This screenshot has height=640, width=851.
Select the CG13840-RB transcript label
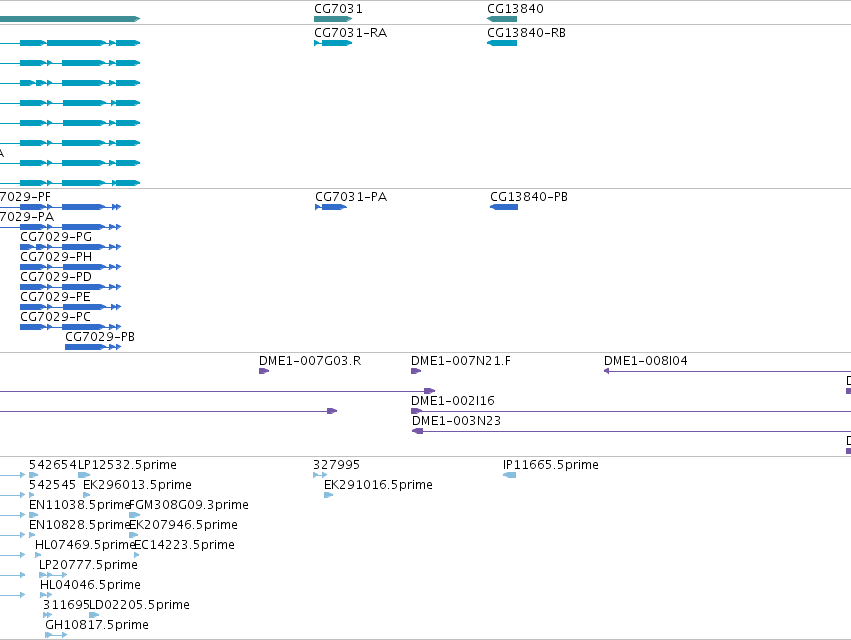click(526, 33)
